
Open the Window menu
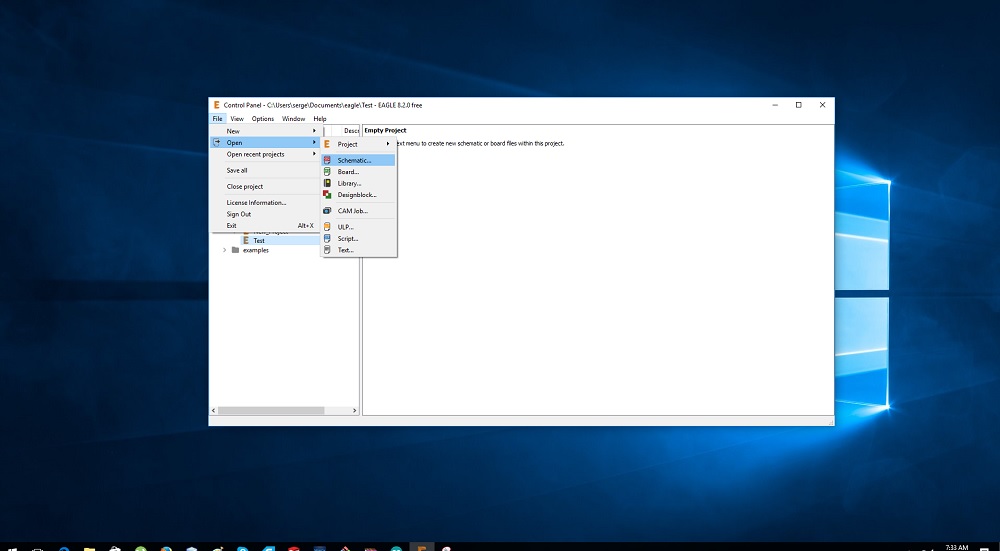pos(293,119)
